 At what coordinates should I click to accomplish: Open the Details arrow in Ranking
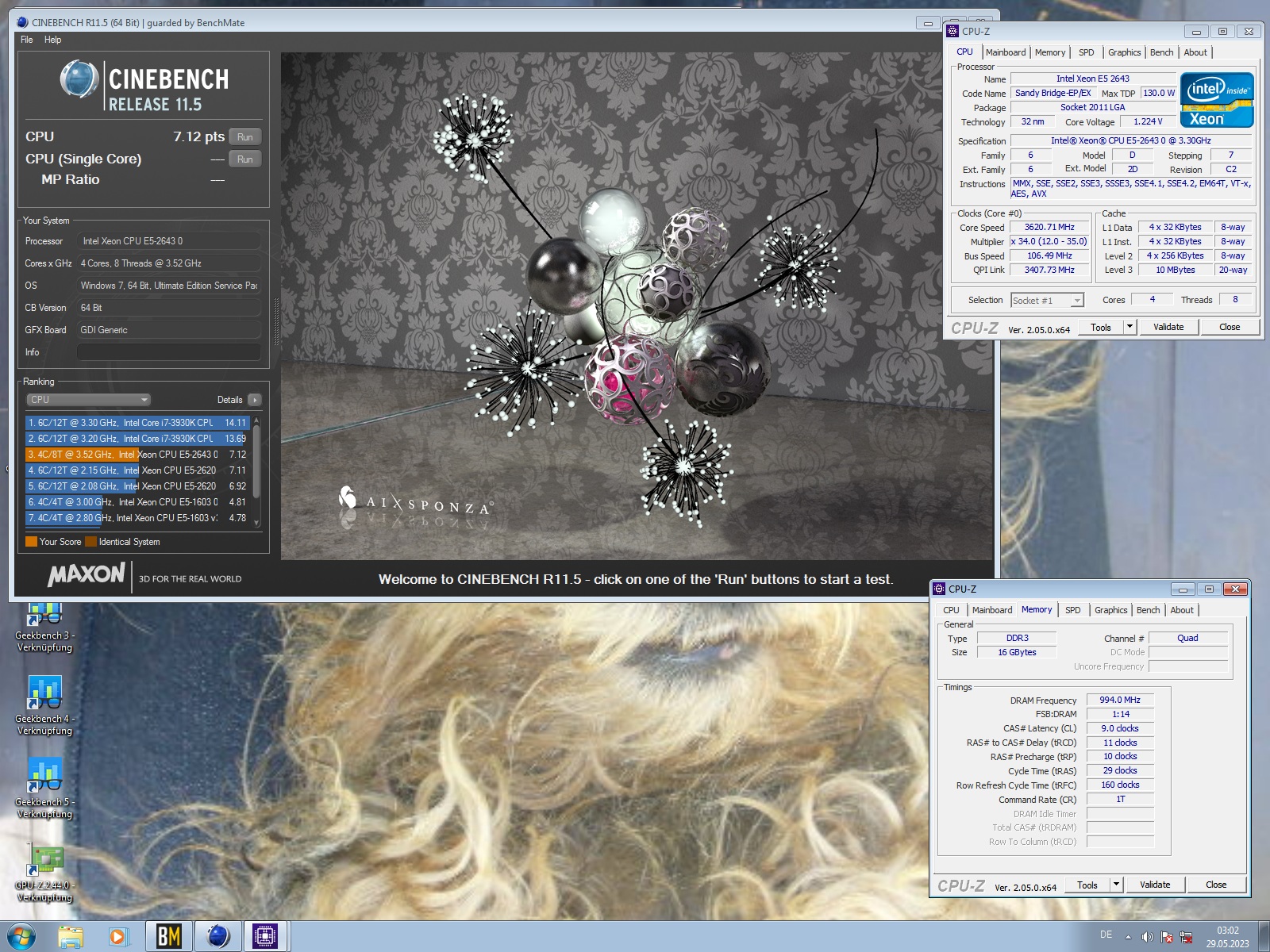point(254,400)
